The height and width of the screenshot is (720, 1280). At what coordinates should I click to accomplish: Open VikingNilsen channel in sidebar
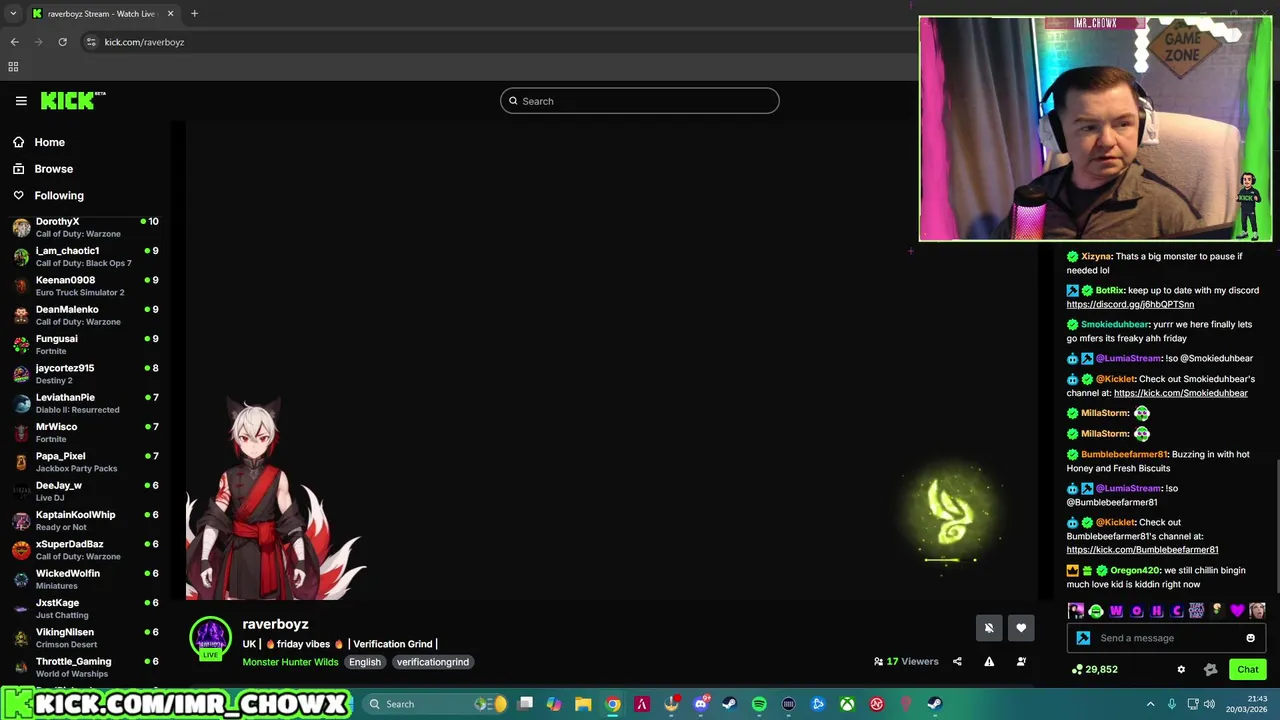pyautogui.click(x=85, y=638)
